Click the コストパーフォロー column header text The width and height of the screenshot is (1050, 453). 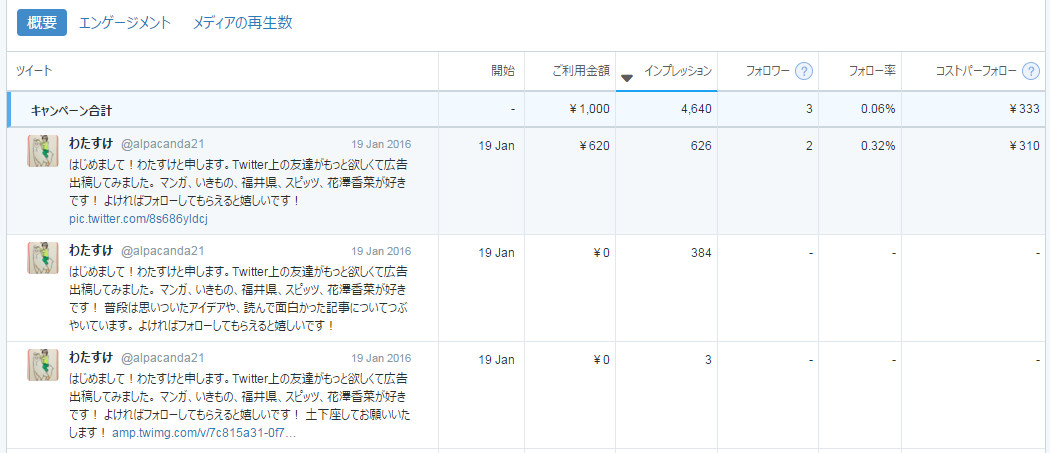click(976, 70)
